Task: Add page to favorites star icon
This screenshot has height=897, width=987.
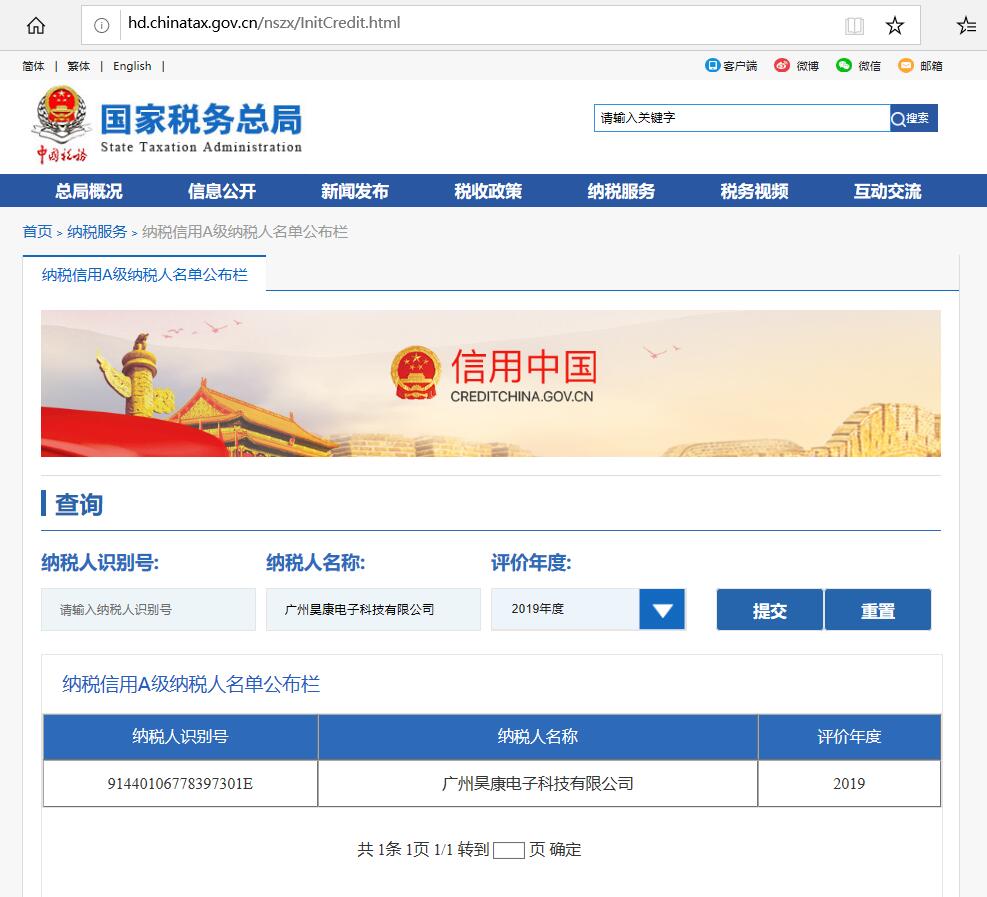Action: tap(894, 25)
